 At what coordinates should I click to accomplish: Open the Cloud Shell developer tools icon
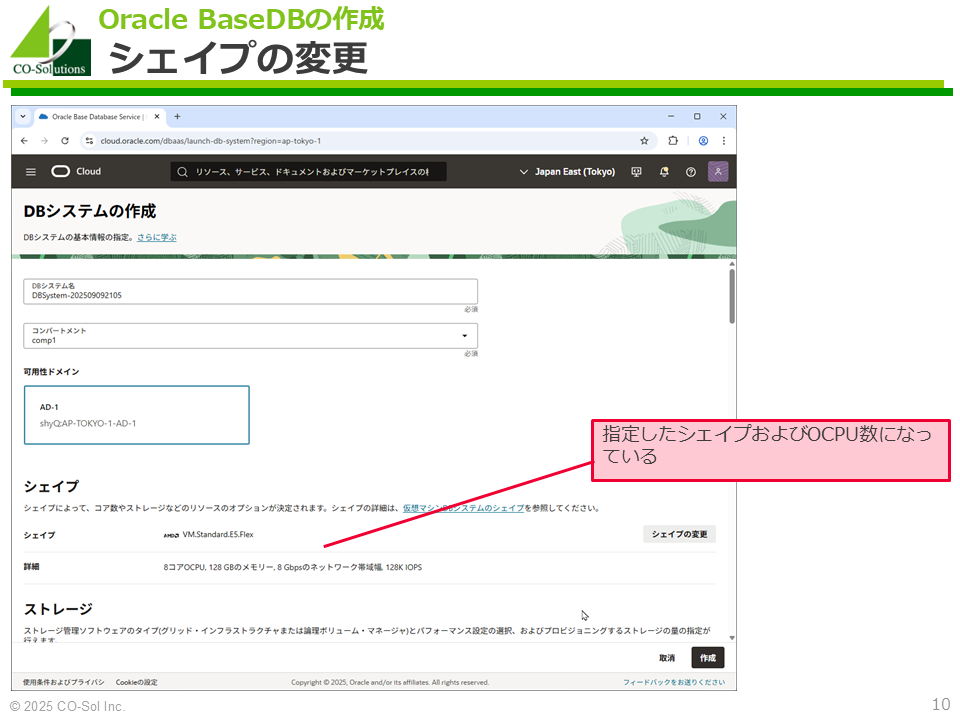(637, 172)
